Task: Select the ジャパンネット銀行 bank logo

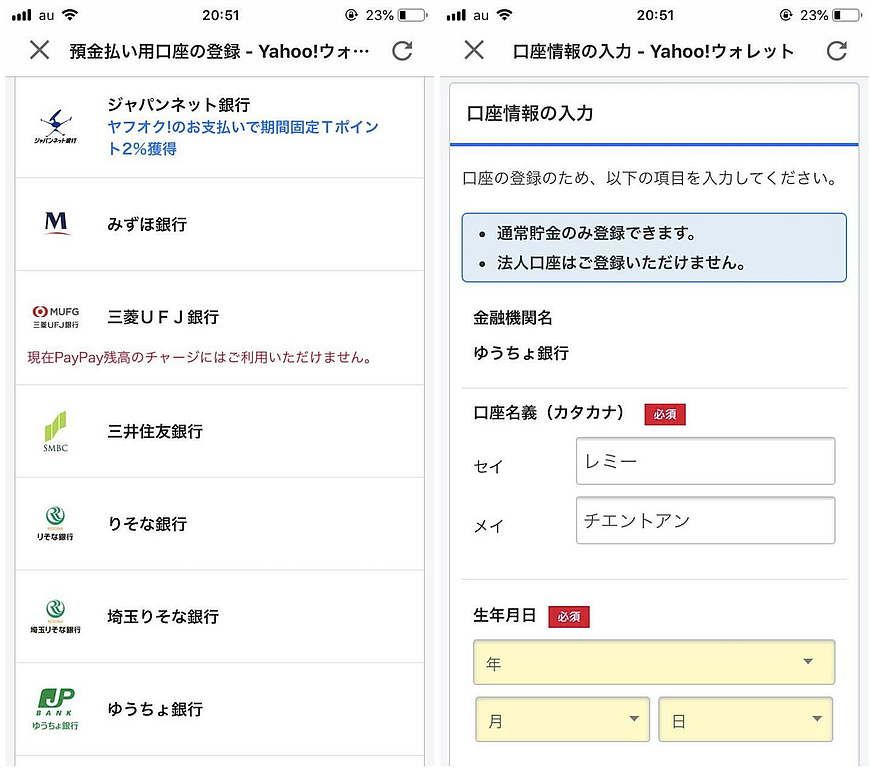Action: pos(55,123)
